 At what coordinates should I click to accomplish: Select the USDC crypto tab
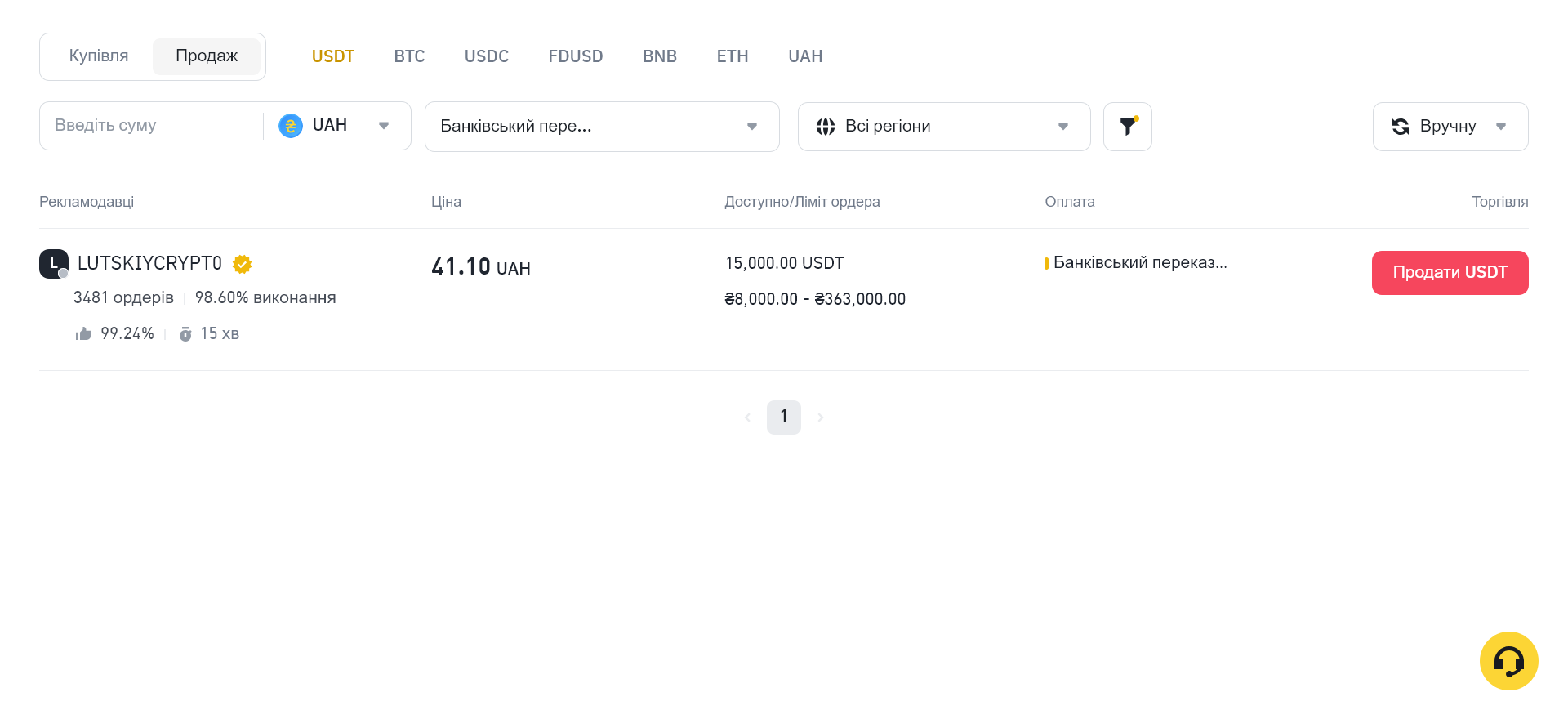487,56
